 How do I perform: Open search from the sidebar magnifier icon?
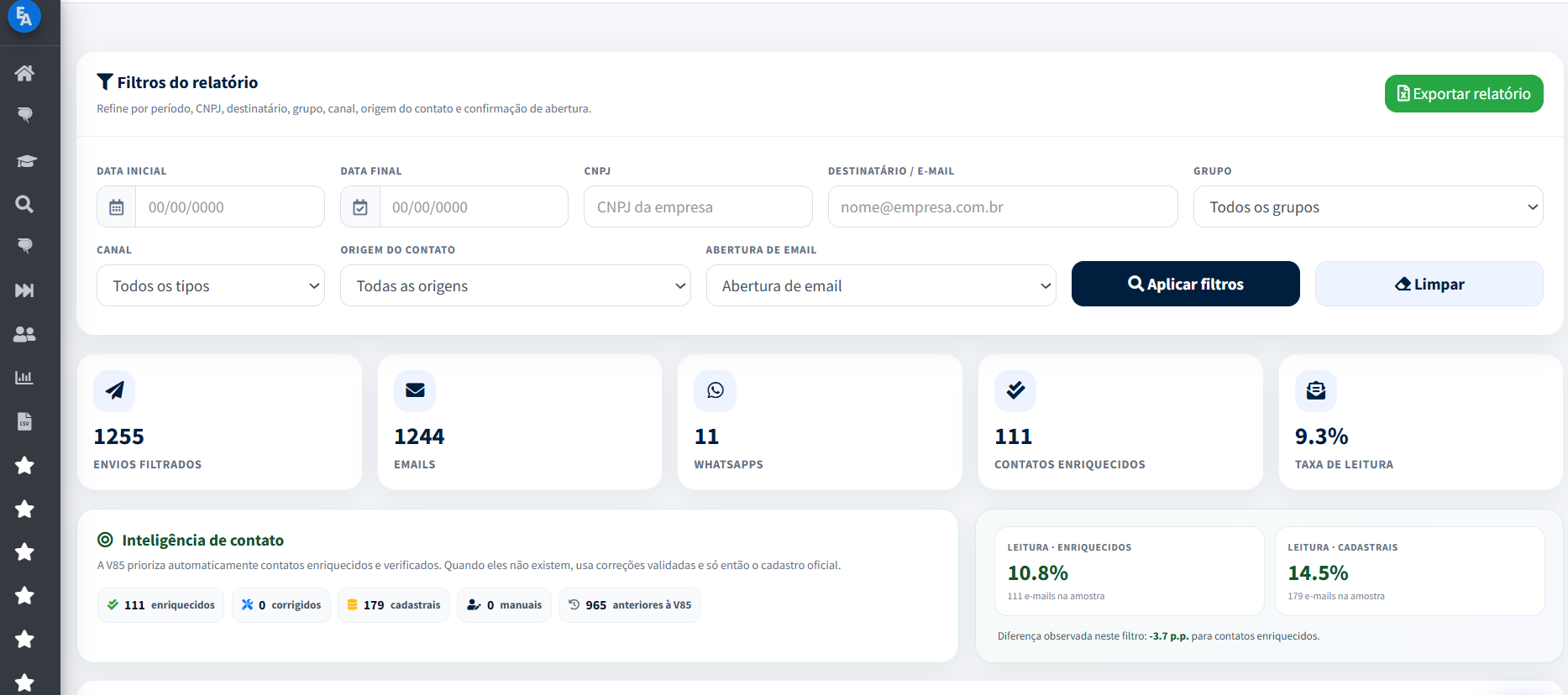click(24, 204)
